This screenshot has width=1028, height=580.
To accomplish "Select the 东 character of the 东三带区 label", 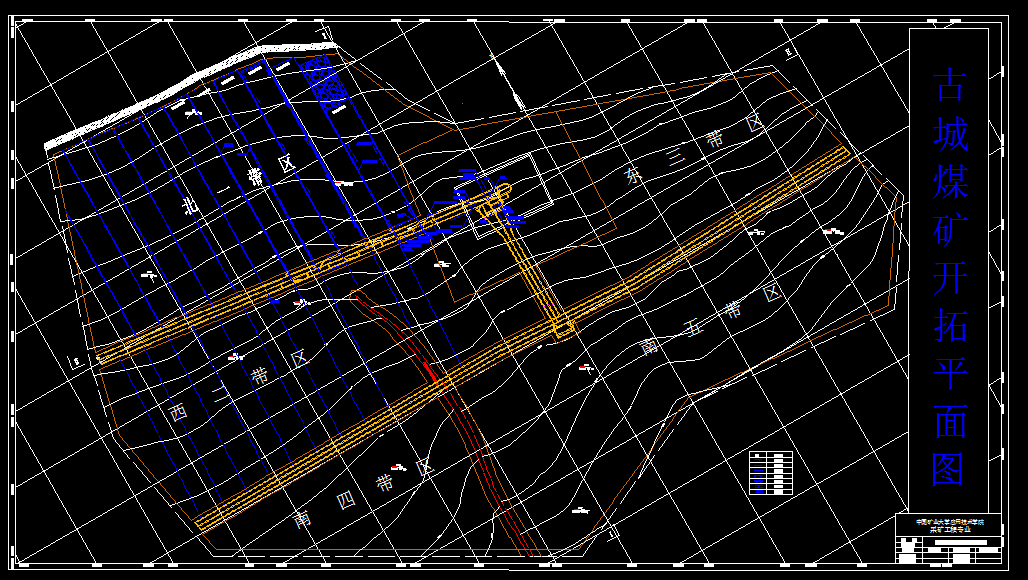I will 634,177.
